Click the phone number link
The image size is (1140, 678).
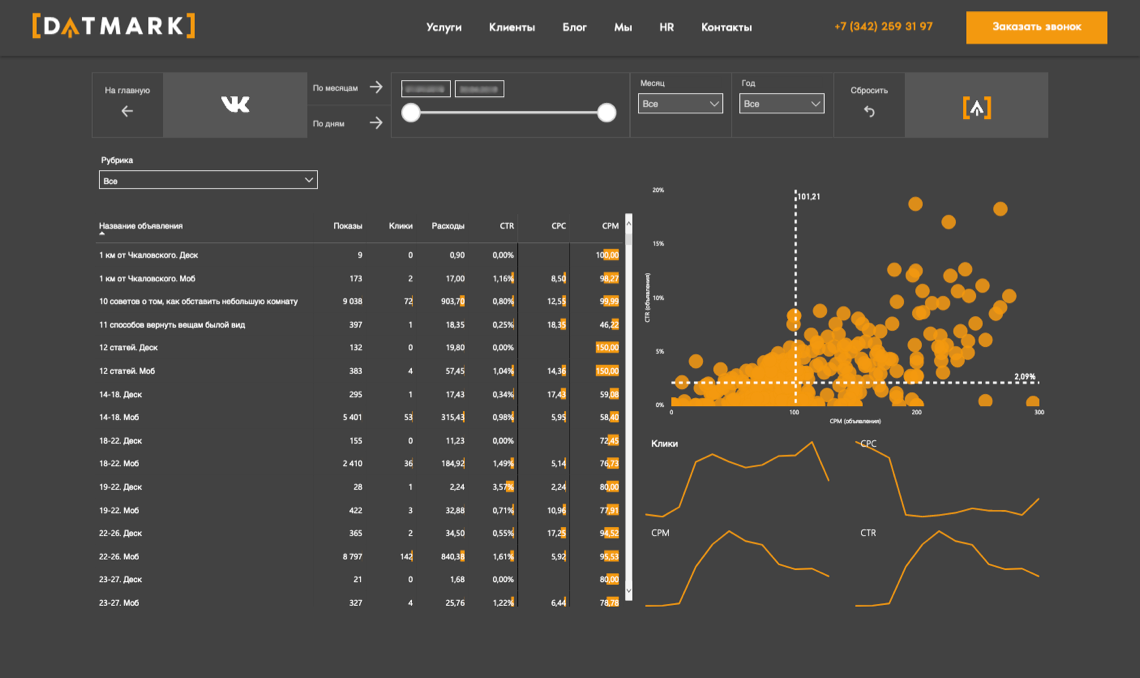883,27
